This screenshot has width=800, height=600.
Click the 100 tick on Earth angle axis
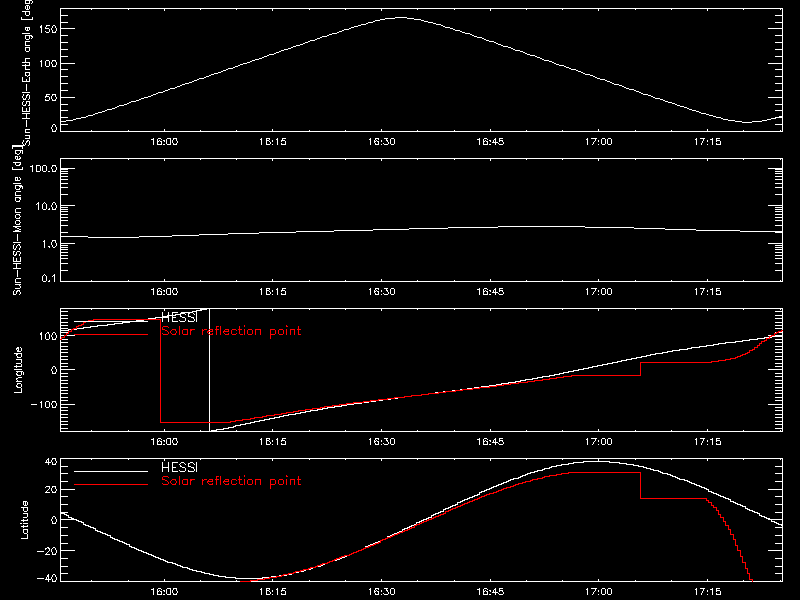pos(48,63)
